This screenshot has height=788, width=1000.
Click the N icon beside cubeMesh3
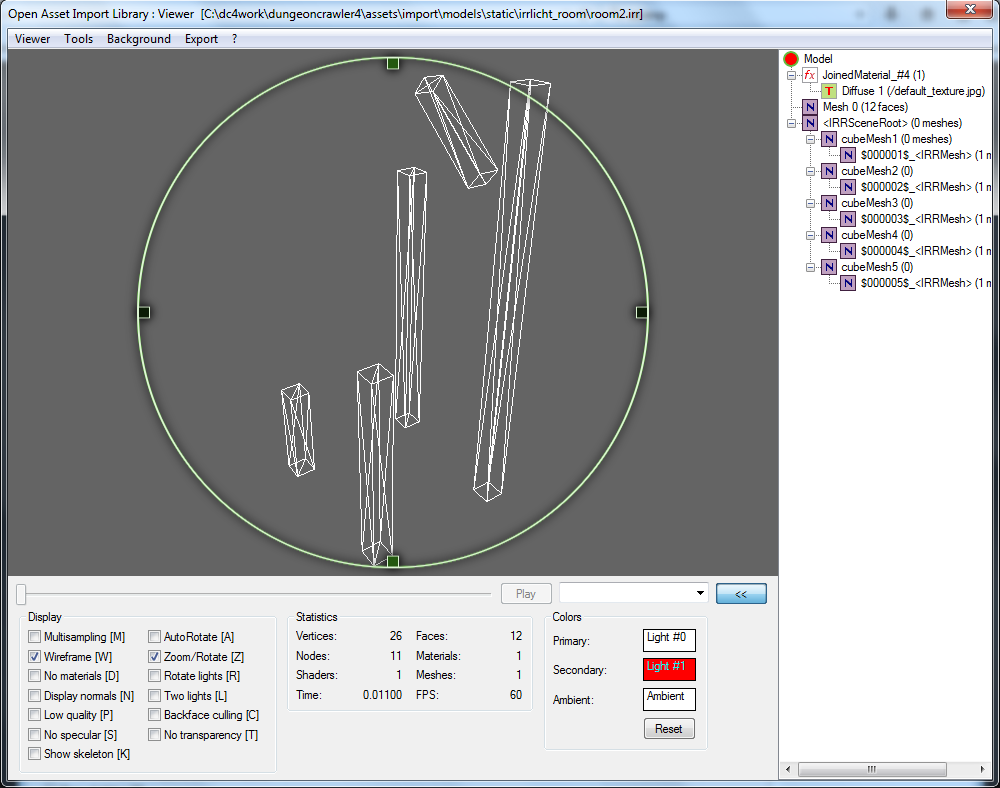click(x=829, y=203)
